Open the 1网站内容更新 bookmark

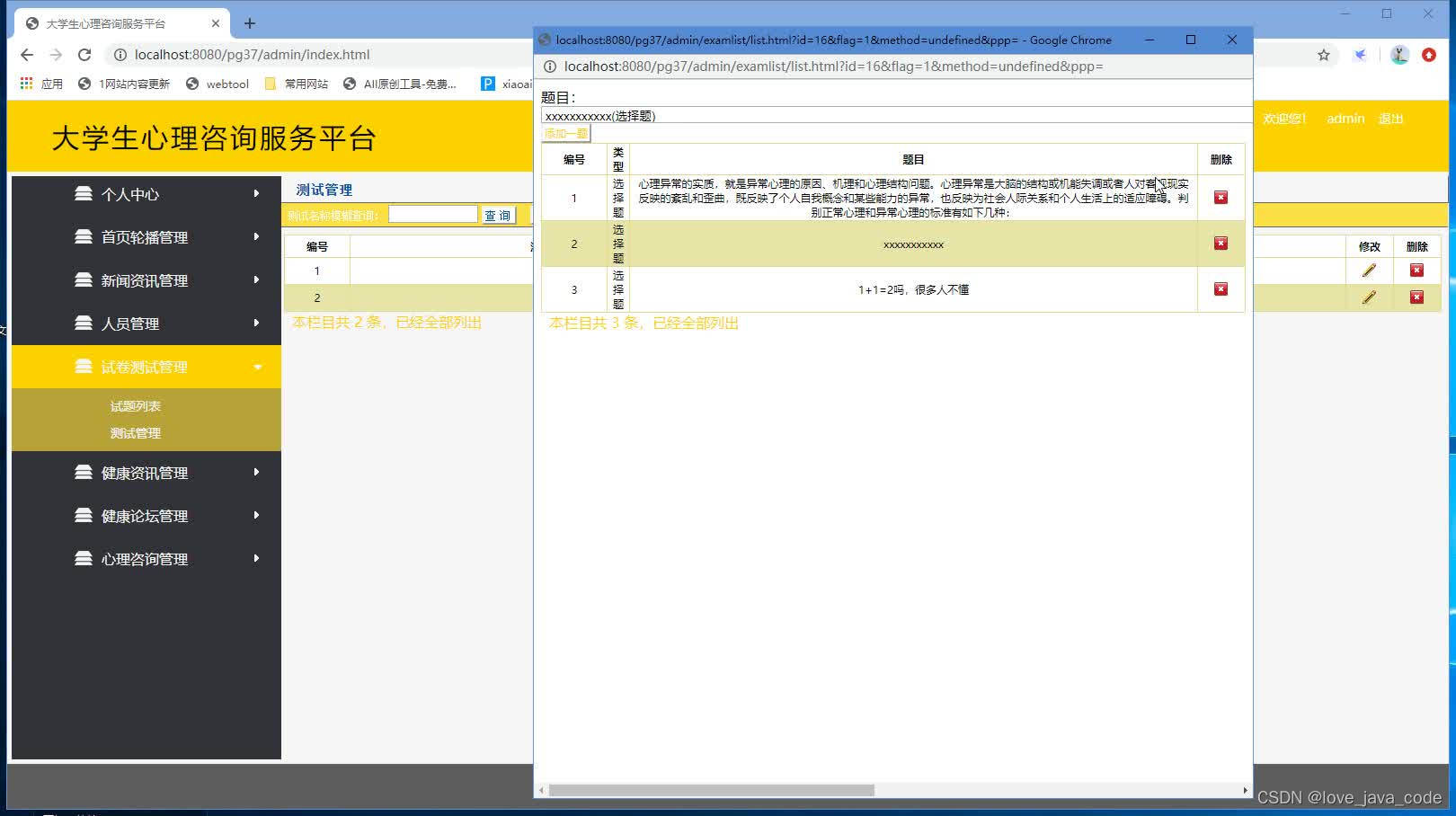click(x=124, y=84)
